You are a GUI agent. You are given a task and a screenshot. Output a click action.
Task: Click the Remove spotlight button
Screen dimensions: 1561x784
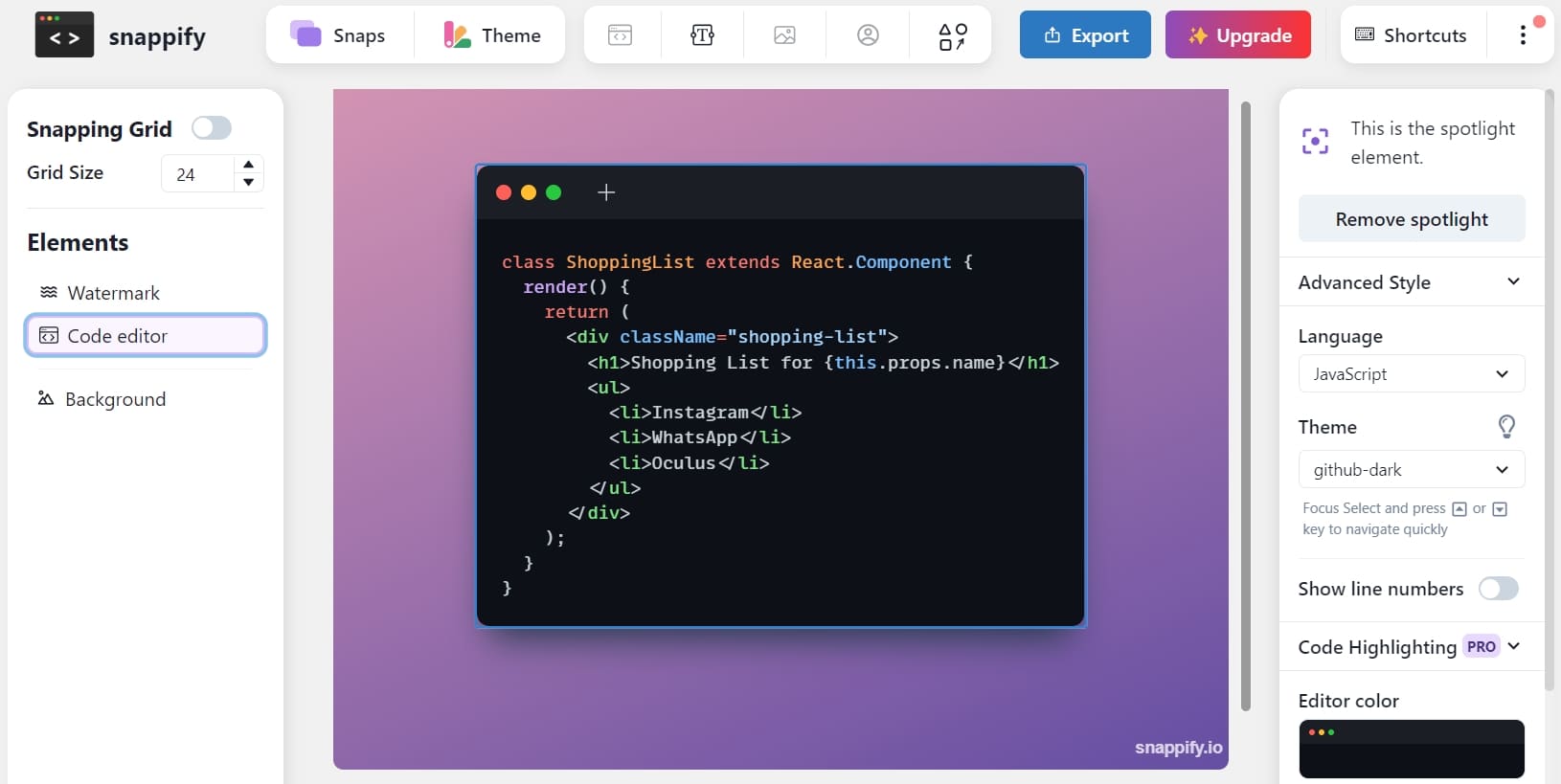1411,219
